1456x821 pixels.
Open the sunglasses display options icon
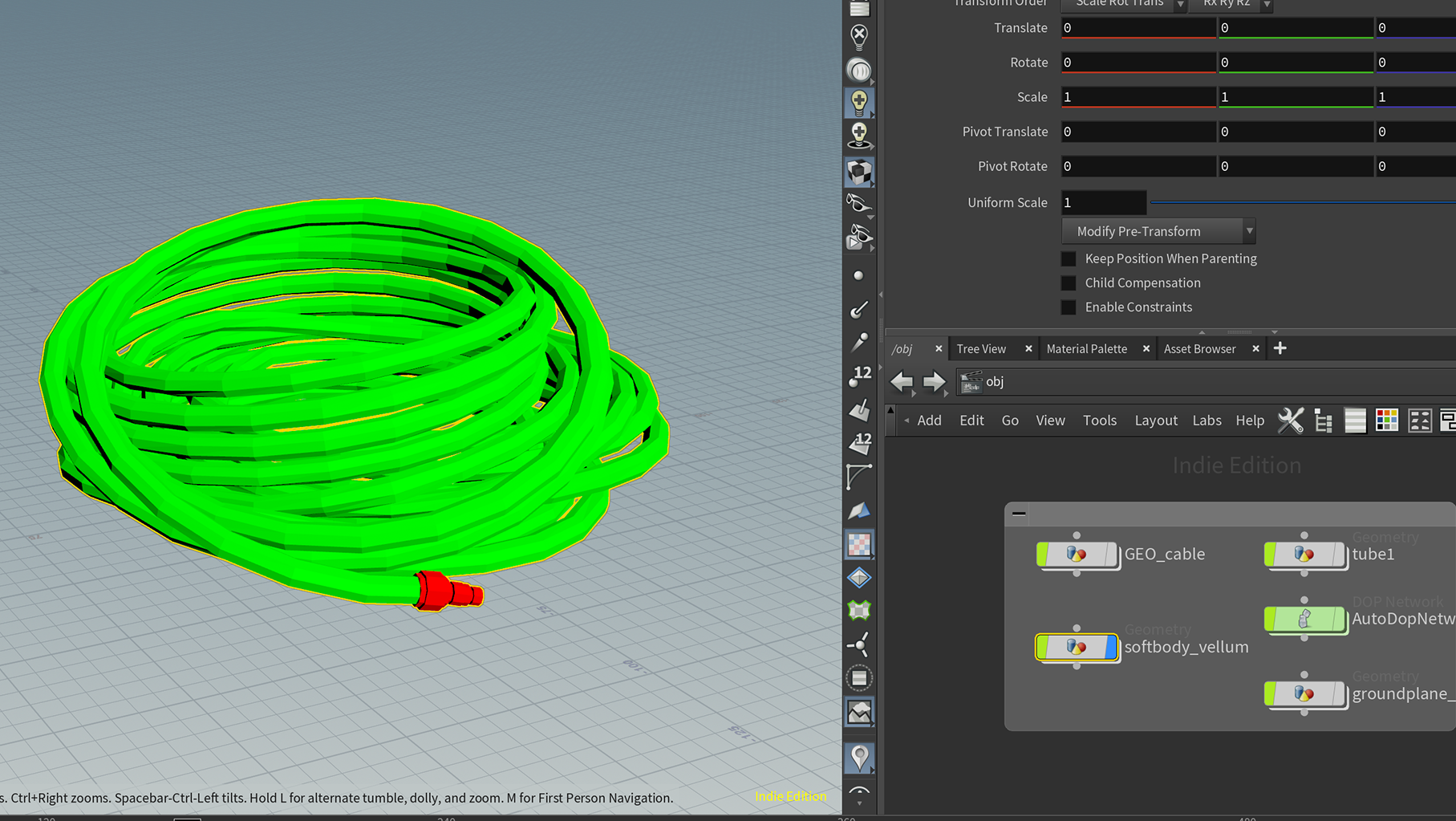pyautogui.click(x=859, y=203)
